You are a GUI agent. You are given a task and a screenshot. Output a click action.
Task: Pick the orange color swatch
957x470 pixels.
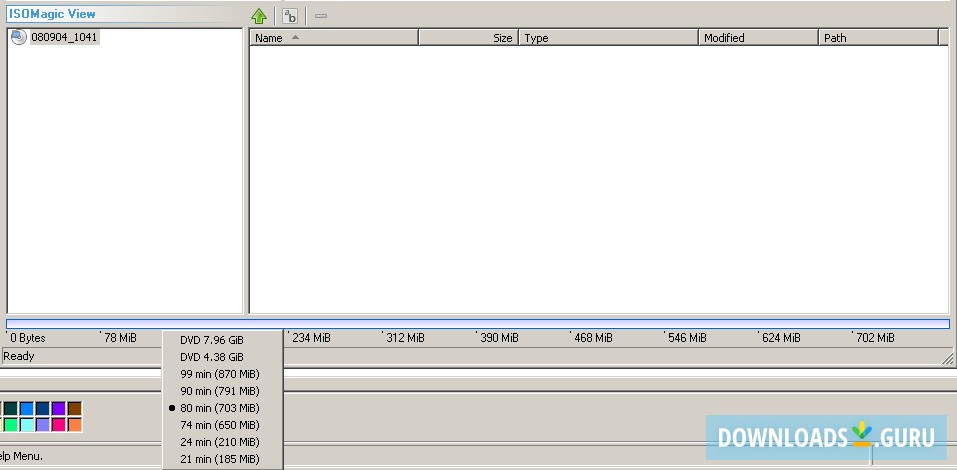coord(74,424)
